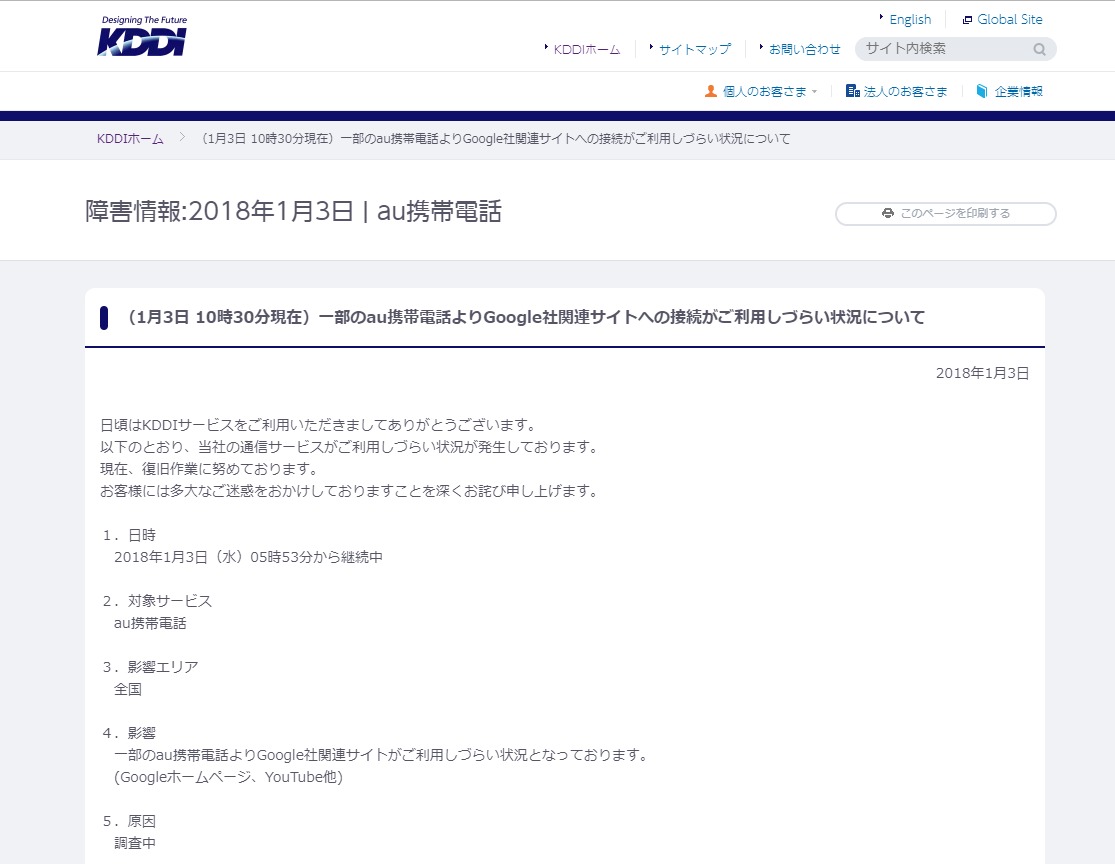Viewport: 1115px width, 864px height.
Task: Open the Global Site link
Action: click(x=1010, y=19)
